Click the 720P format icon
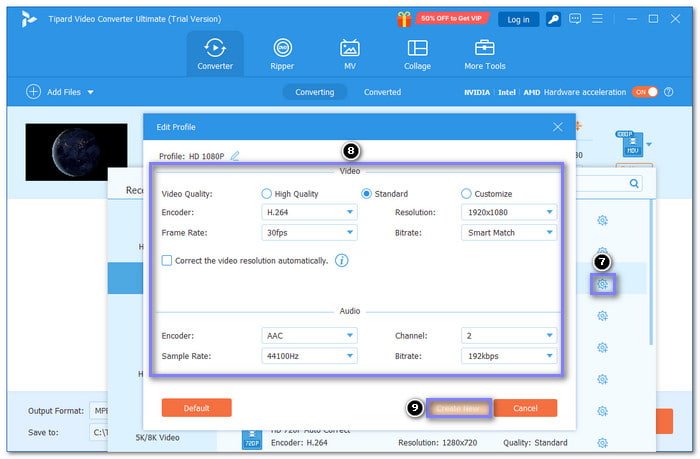This screenshot has width=700, height=459. pos(252,439)
